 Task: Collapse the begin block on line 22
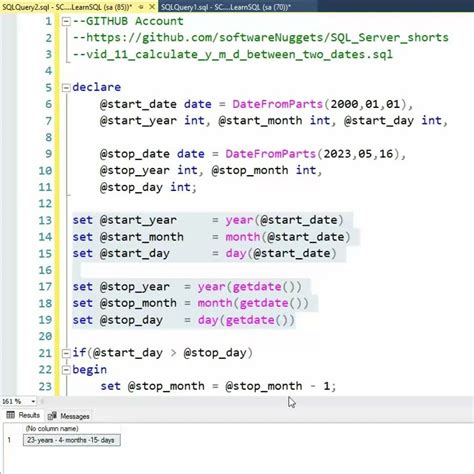[66, 370]
